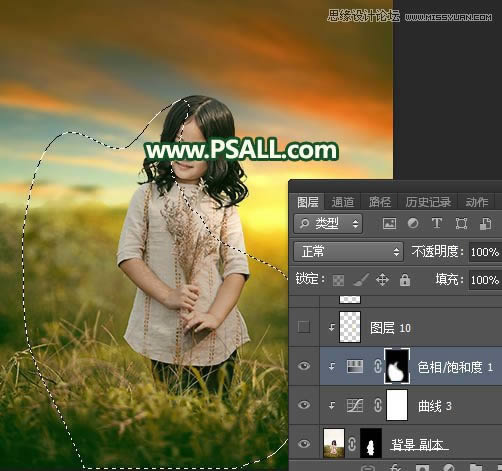Lock all padlock icon
This screenshot has height=471, width=502.
405,280
